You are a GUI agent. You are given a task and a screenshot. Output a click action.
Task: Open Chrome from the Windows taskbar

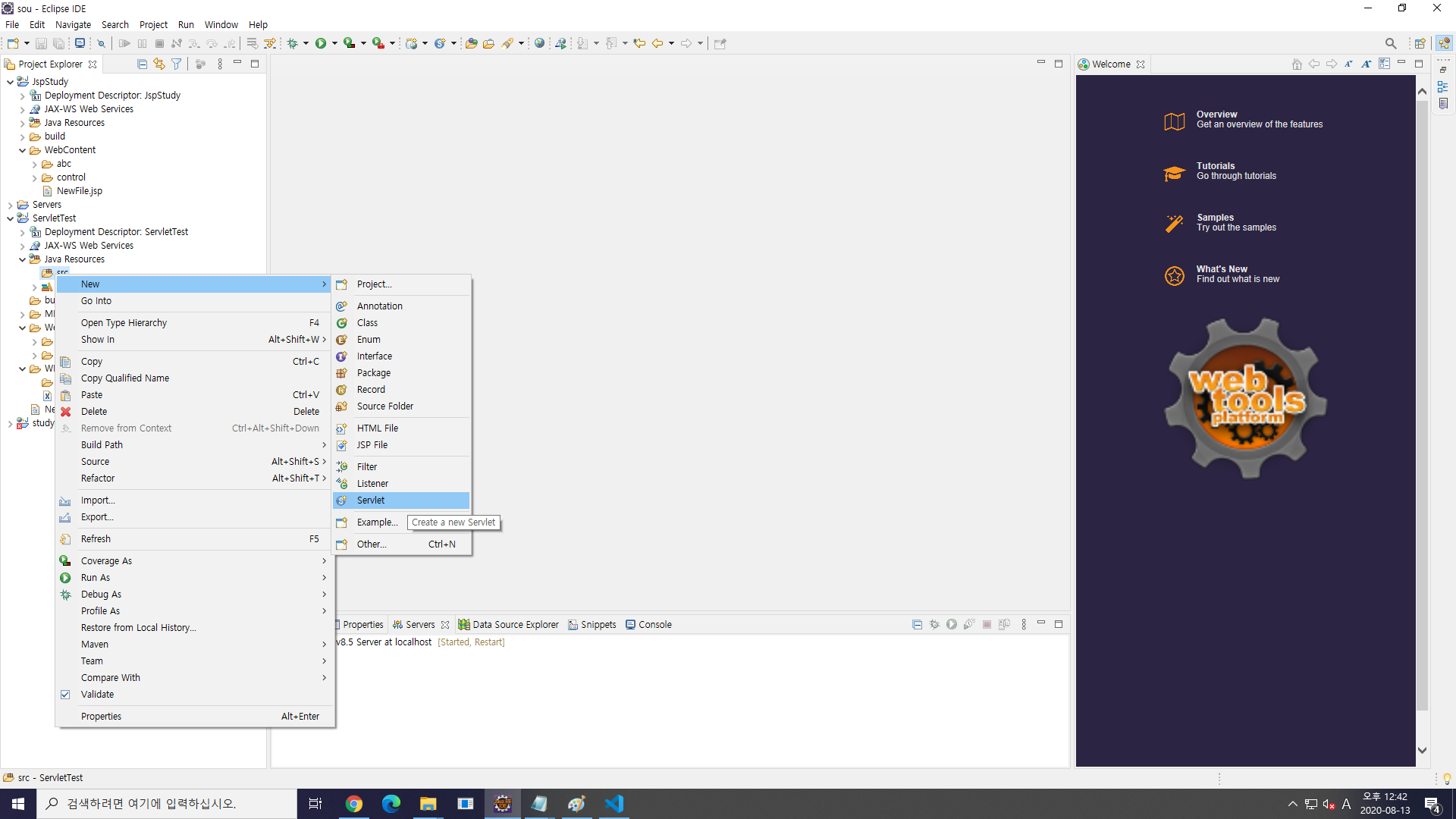354,804
